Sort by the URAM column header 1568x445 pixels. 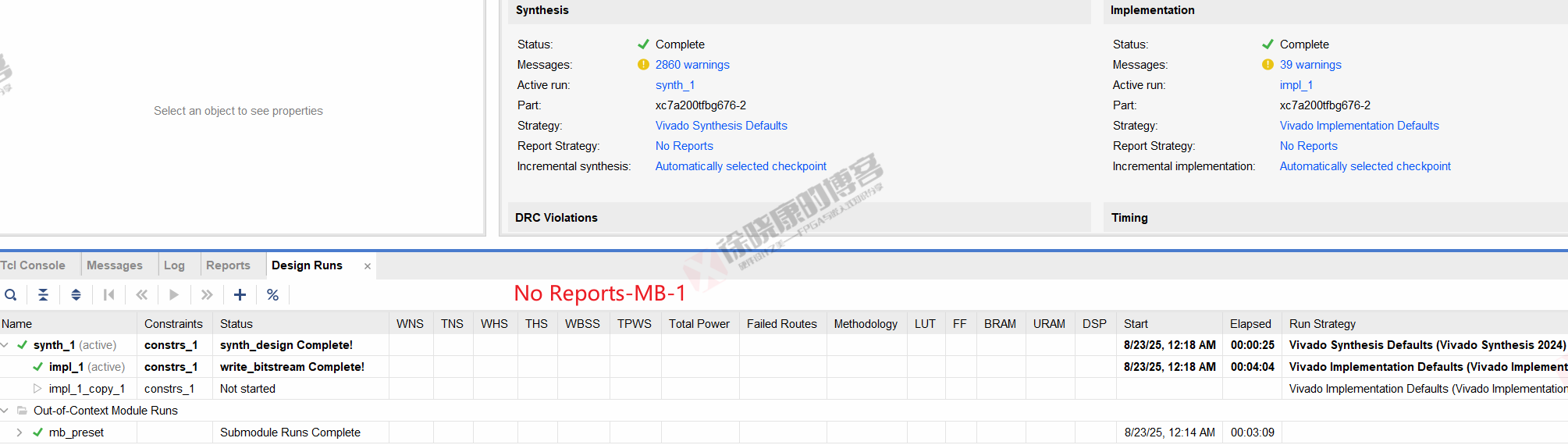(1050, 324)
